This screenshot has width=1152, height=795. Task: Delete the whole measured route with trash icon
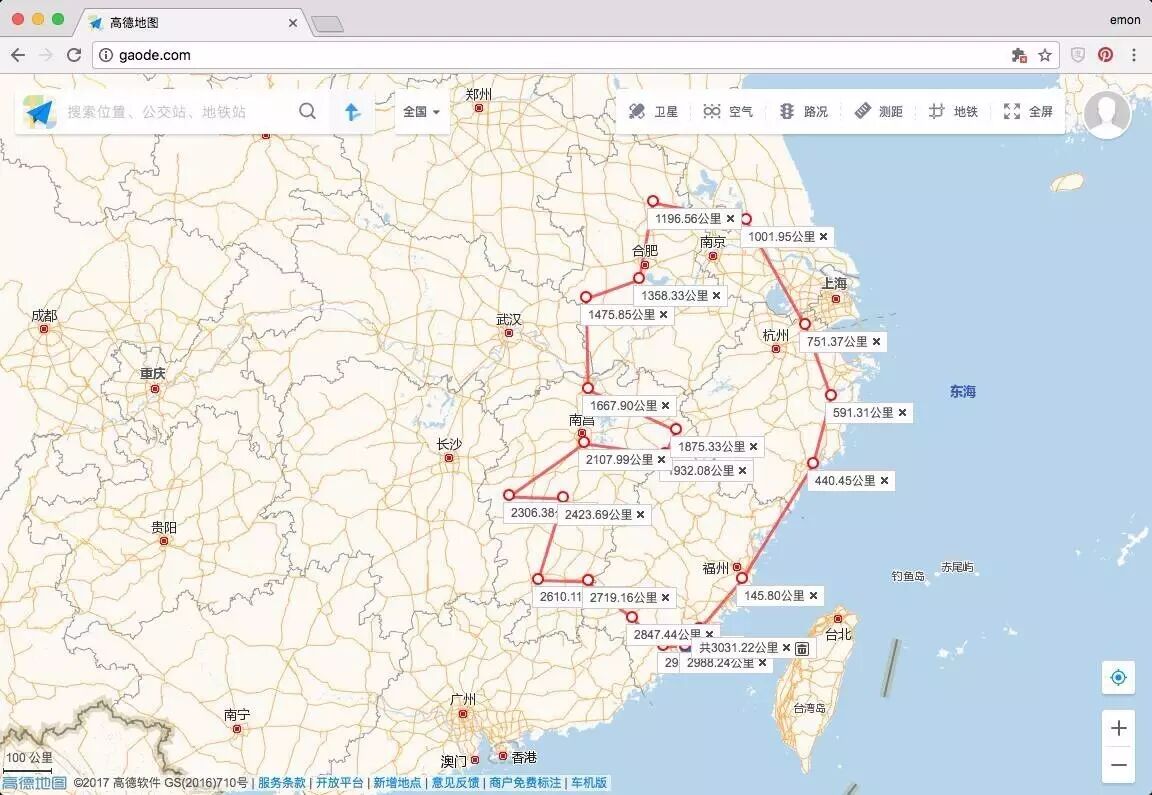[802, 648]
